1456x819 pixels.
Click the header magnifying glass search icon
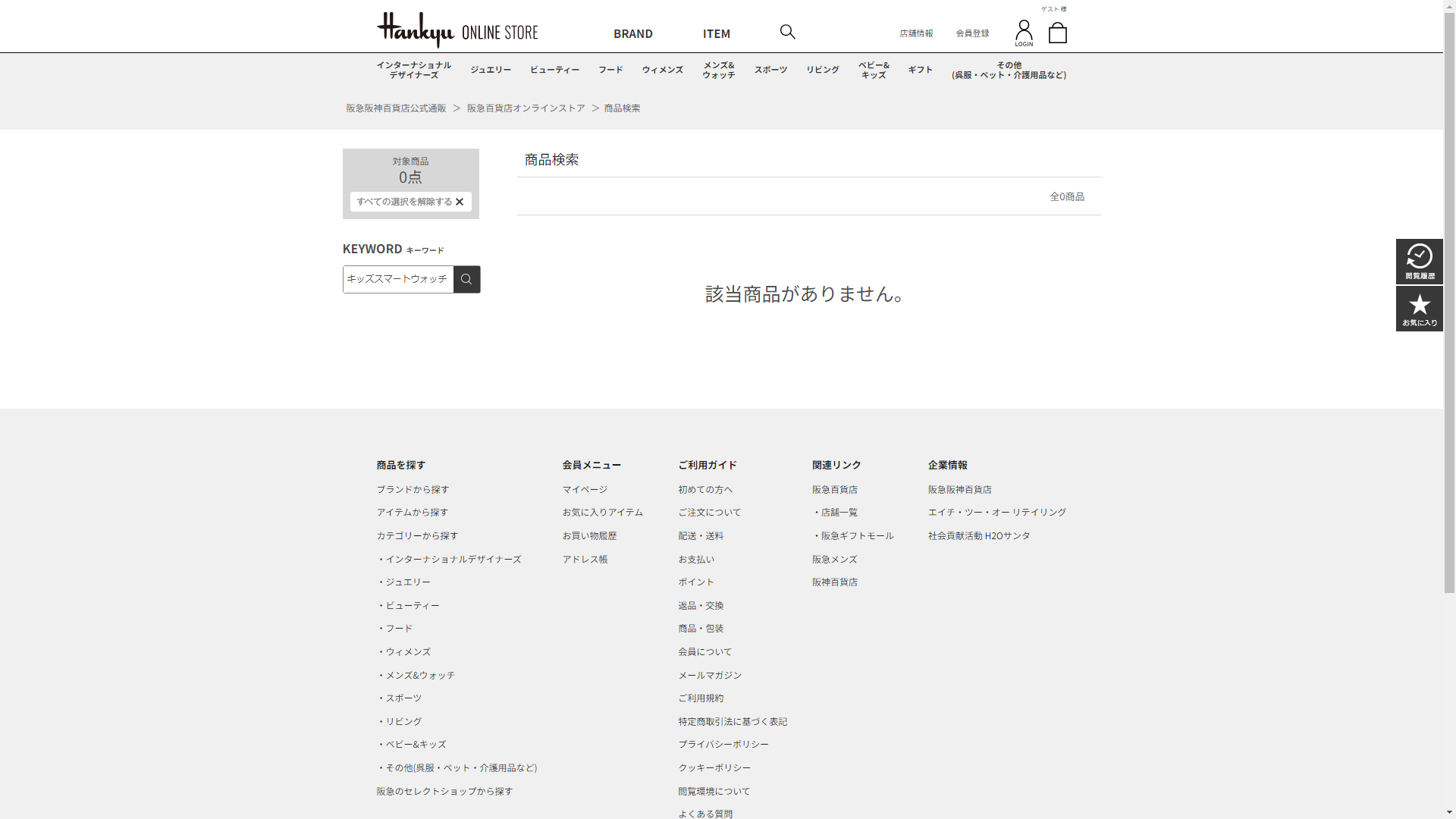[x=787, y=32]
